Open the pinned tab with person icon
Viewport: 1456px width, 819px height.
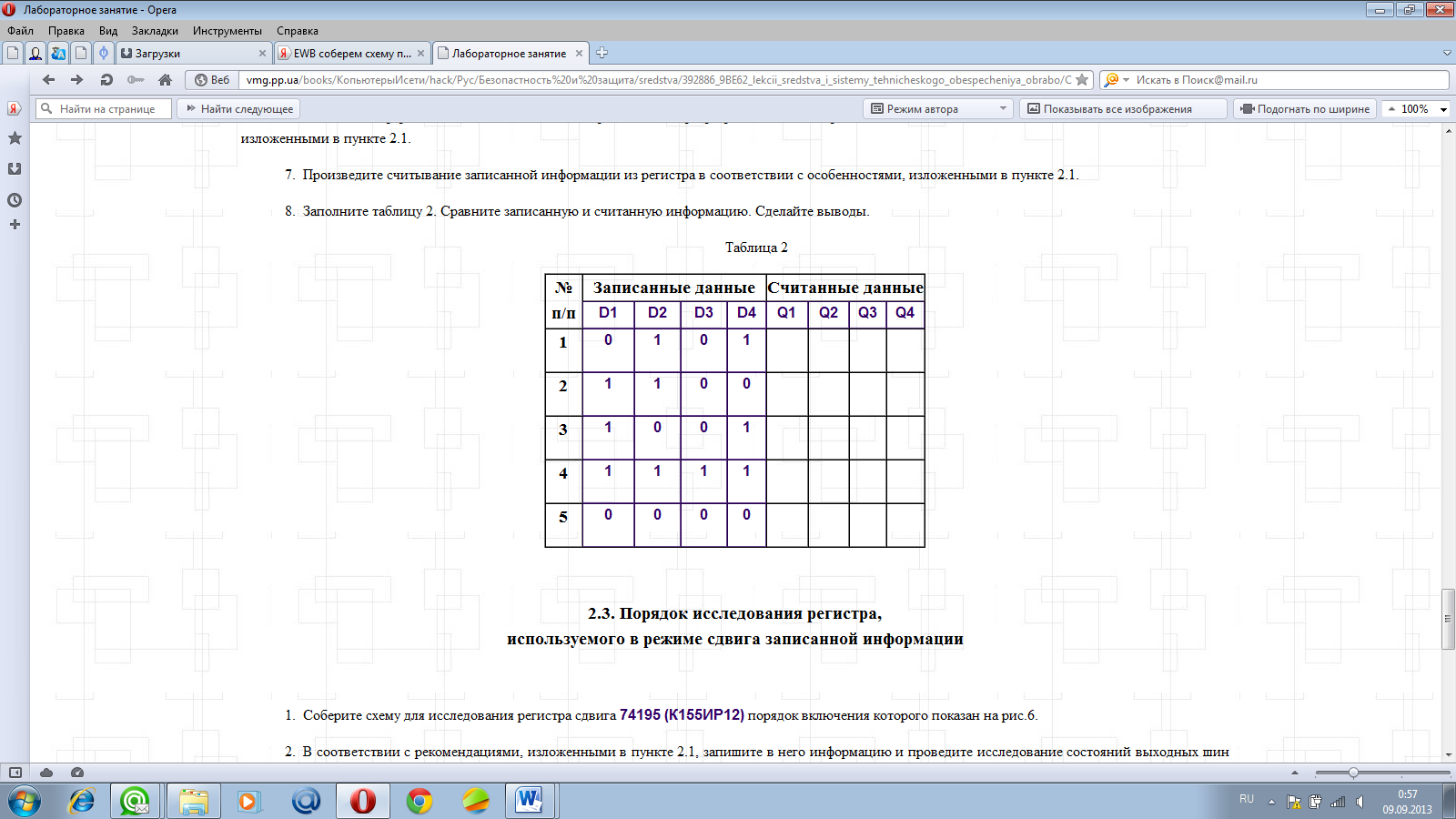[x=35, y=53]
